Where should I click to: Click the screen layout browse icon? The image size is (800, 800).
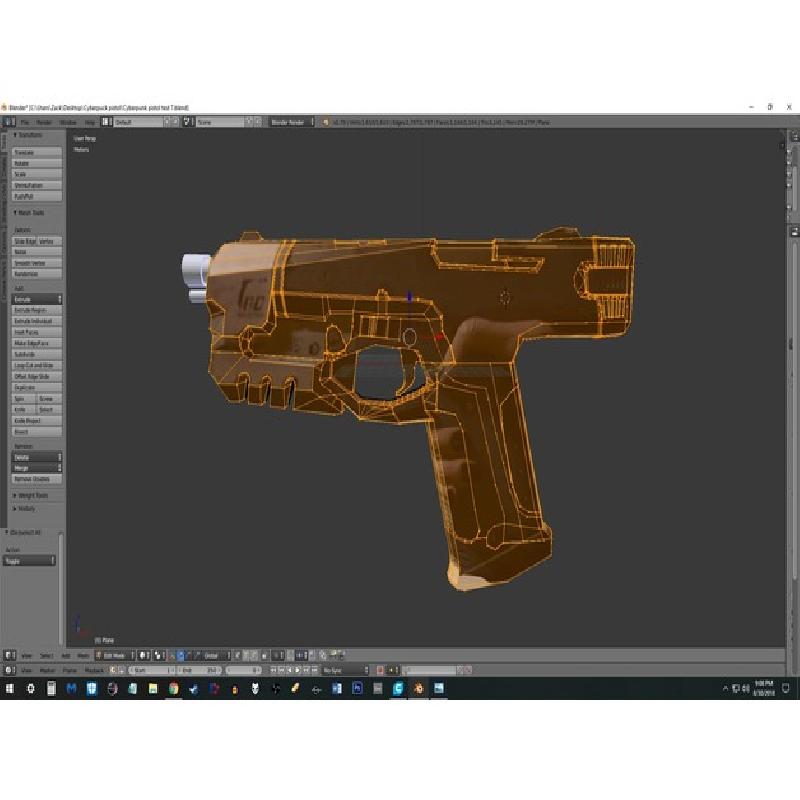(x=107, y=122)
